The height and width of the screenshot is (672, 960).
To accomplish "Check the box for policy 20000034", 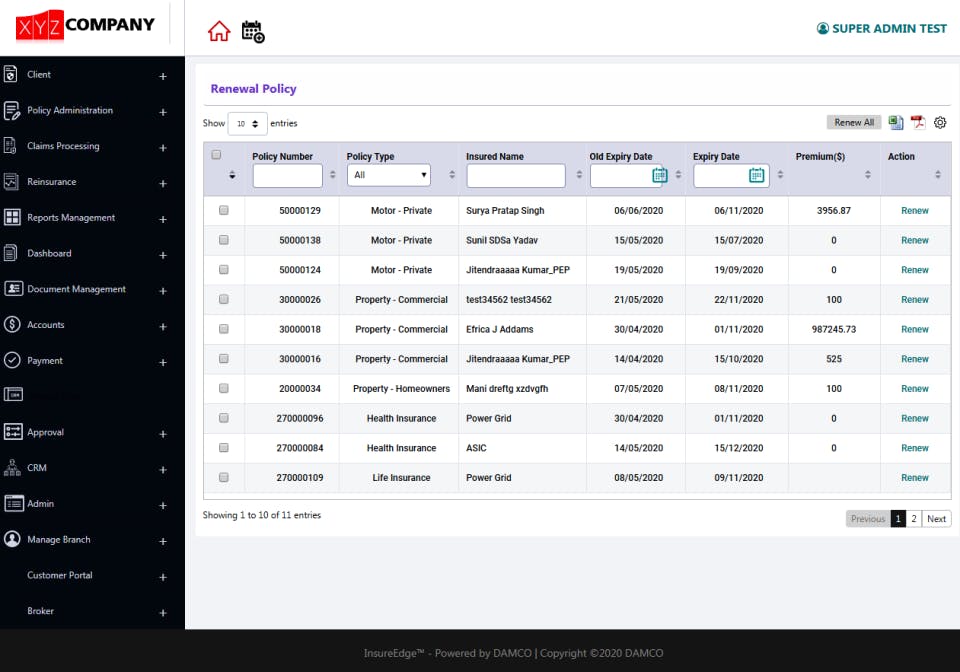I will 223,388.
